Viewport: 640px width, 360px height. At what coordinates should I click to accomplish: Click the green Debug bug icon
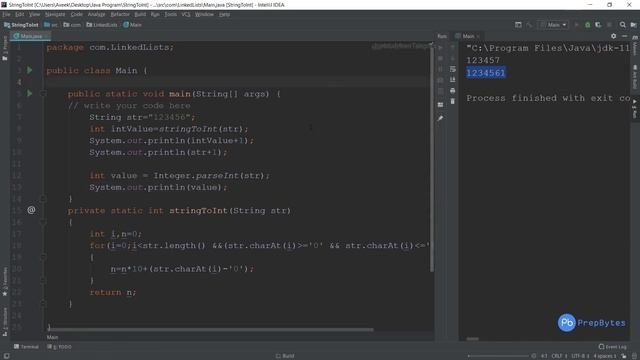[x=587, y=25]
